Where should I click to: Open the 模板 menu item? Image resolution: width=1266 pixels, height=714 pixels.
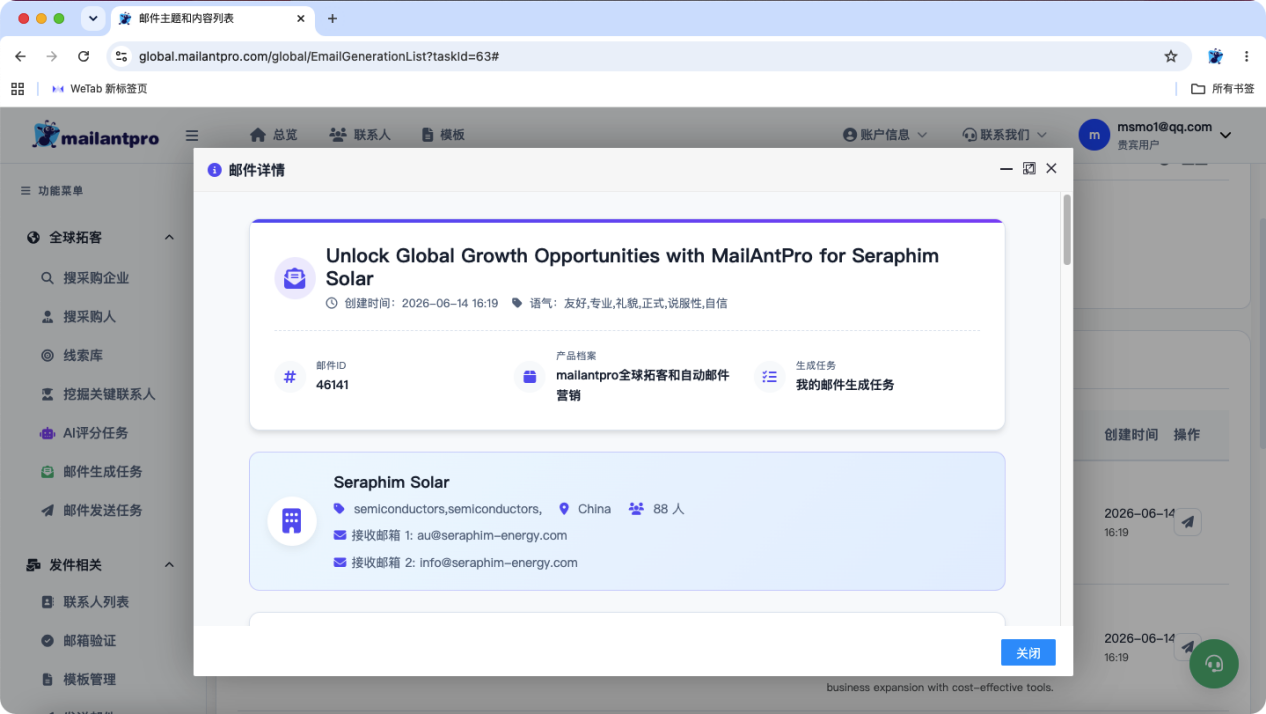click(443, 135)
